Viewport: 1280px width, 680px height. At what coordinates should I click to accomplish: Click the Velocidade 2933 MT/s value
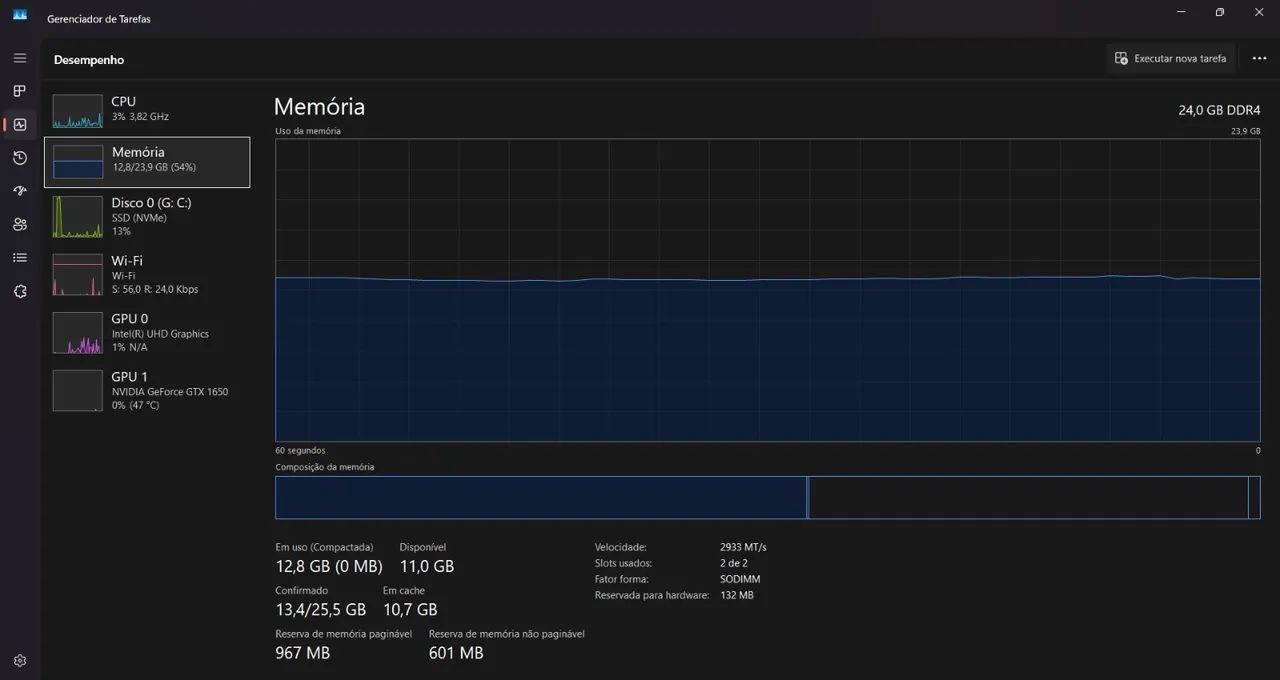(743, 547)
